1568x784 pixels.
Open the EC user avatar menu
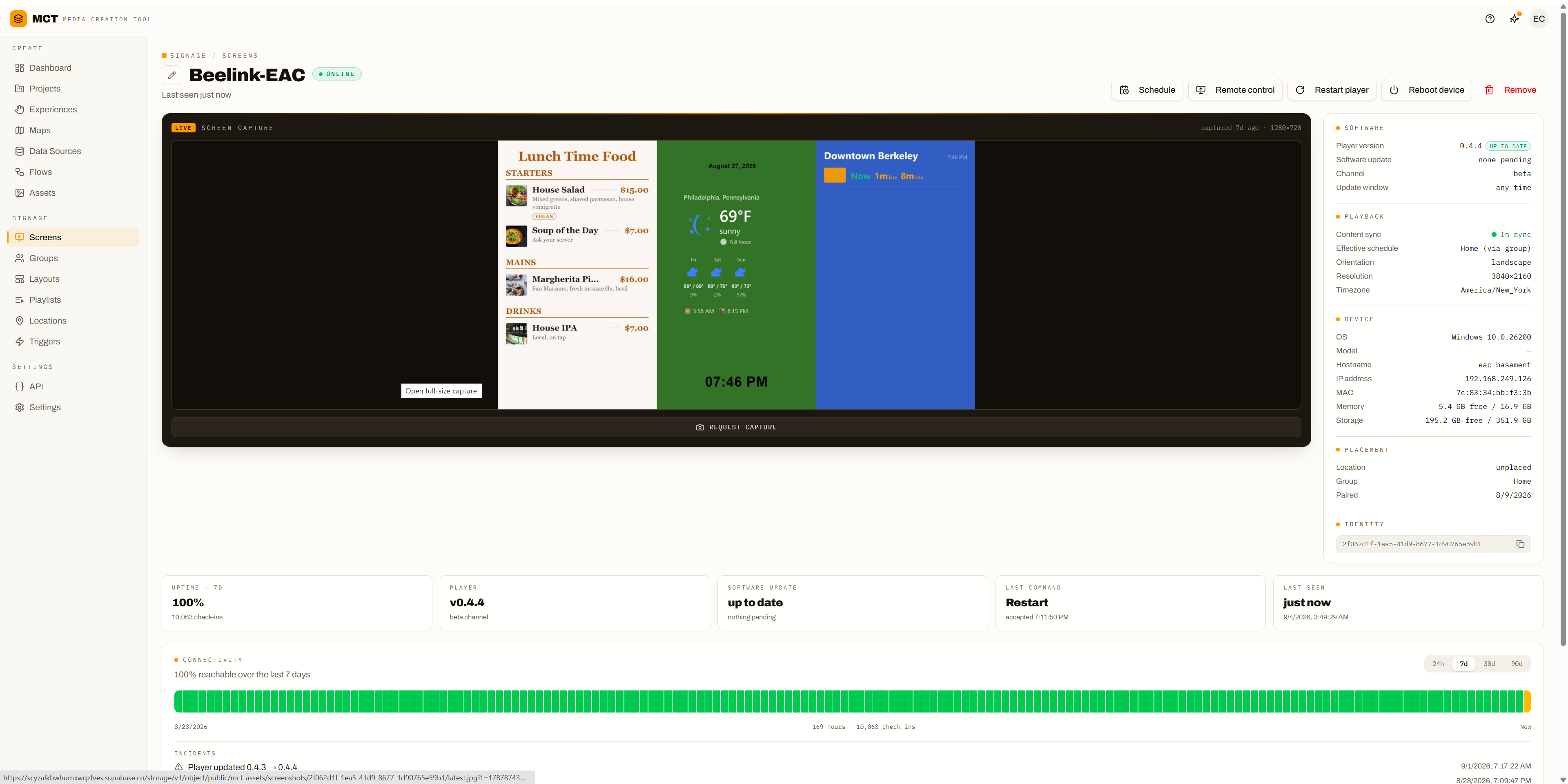[x=1539, y=19]
